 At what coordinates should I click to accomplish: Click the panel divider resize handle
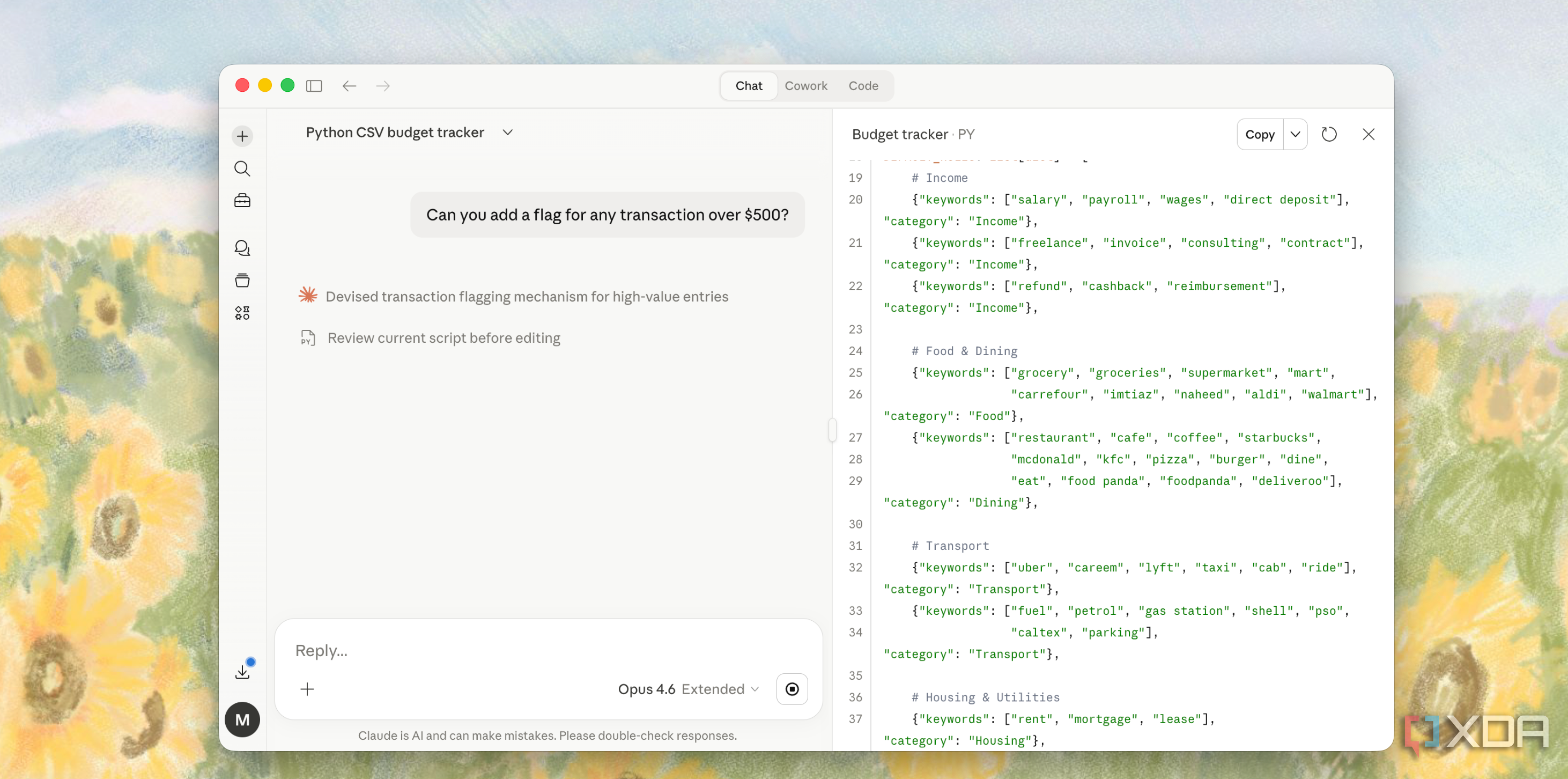coord(832,429)
